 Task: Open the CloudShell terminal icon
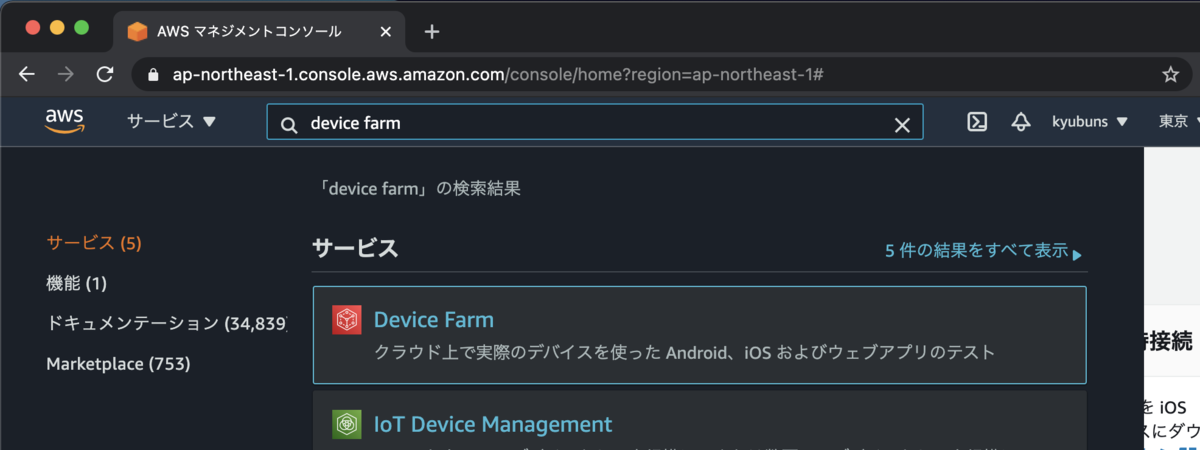pyautogui.click(x=977, y=122)
